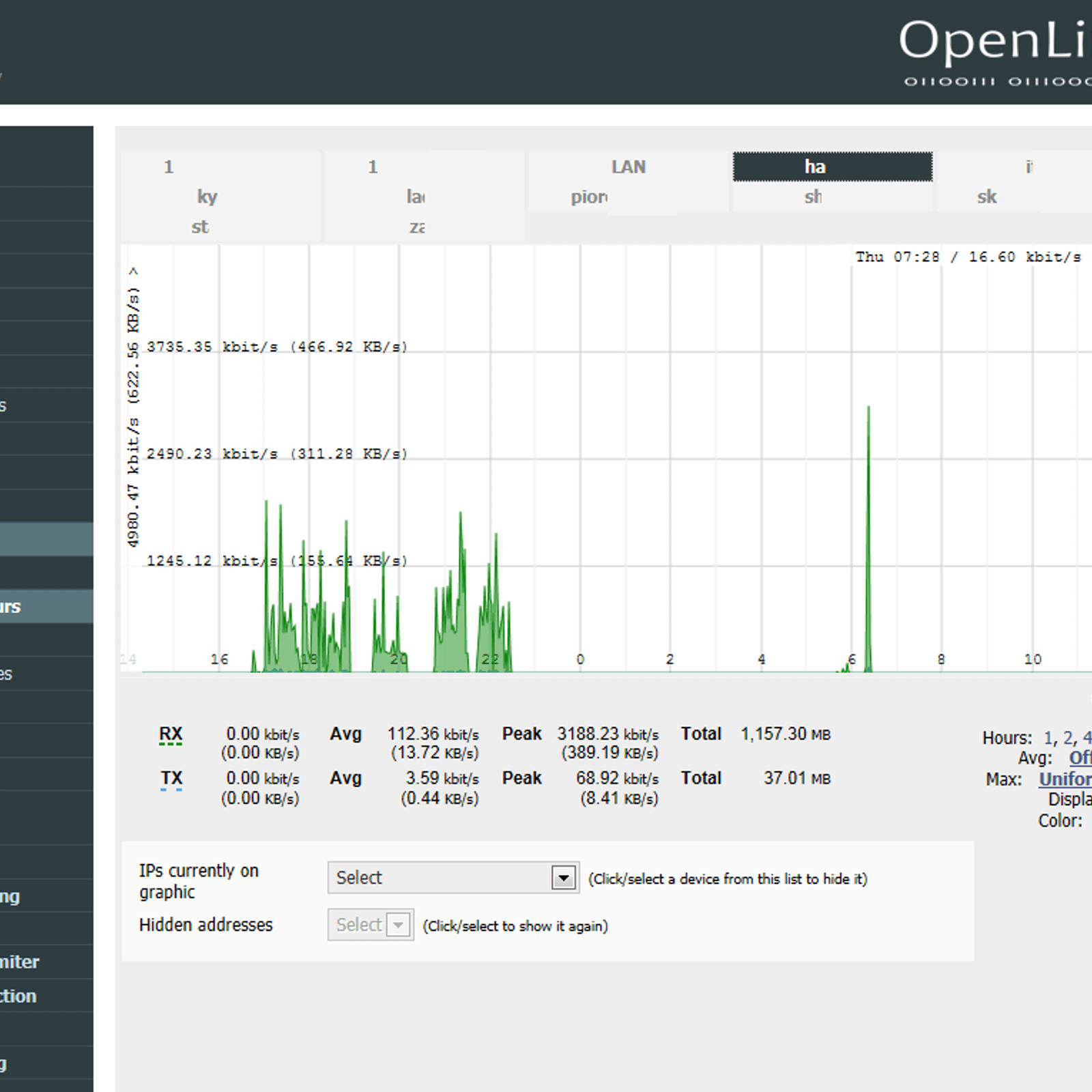Click the TX total '37.01 MB'
Screen dimensions: 1092x1092
point(797,779)
